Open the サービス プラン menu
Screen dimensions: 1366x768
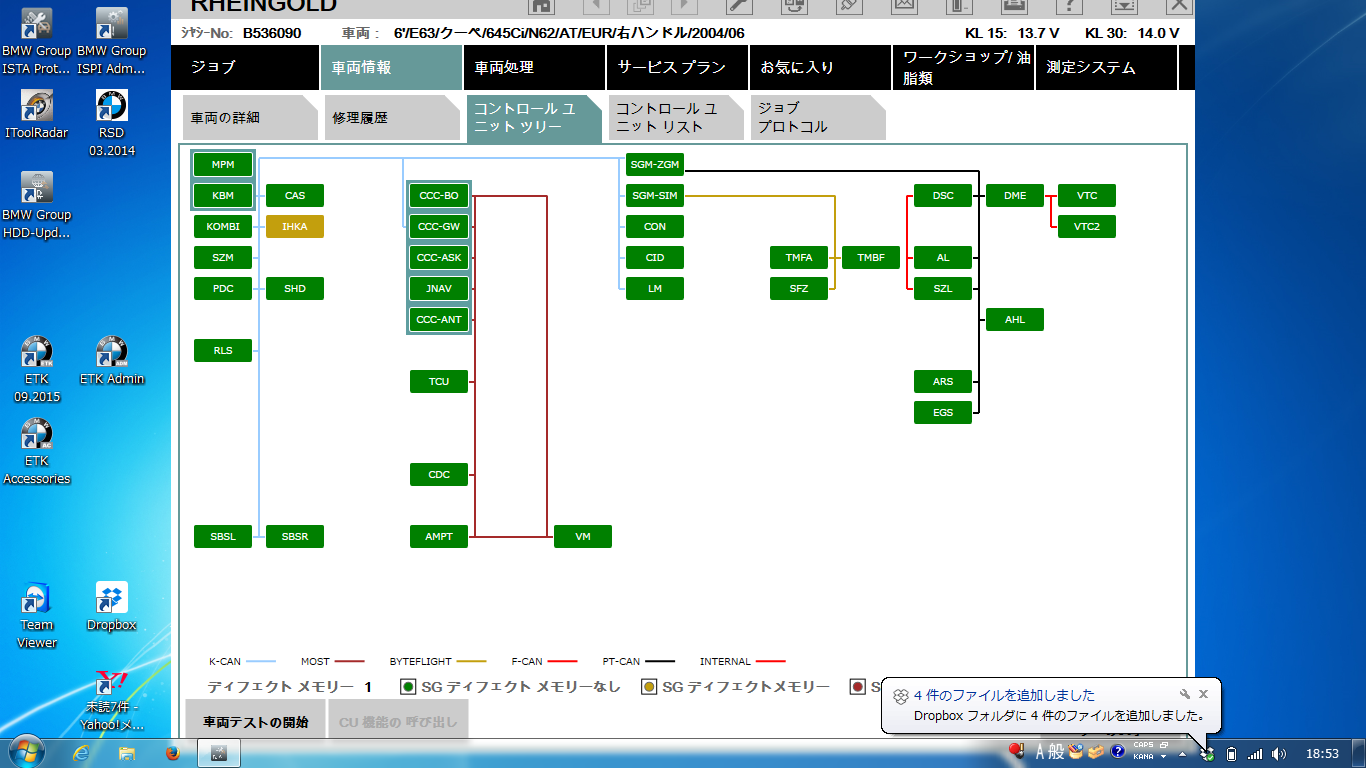(677, 68)
